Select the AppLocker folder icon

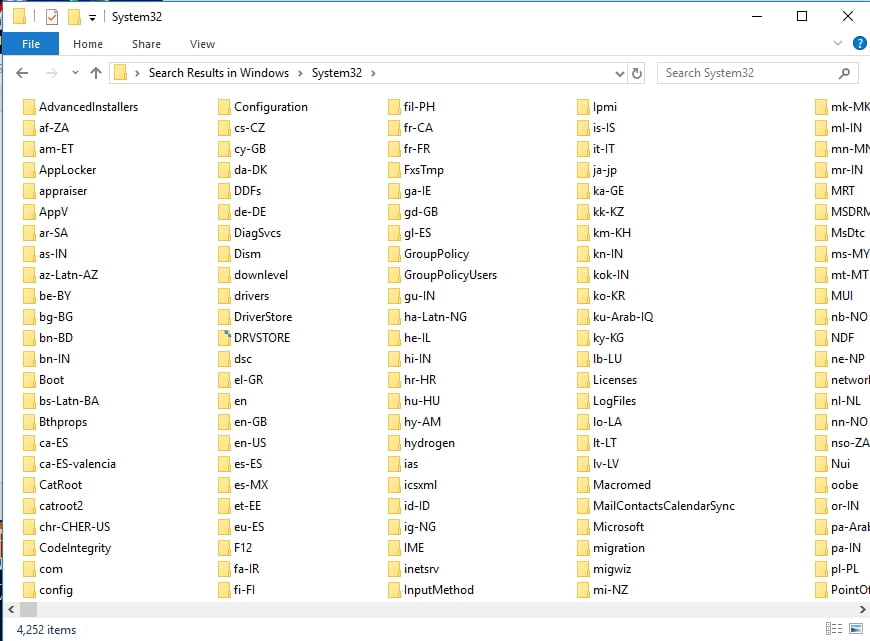(29, 170)
